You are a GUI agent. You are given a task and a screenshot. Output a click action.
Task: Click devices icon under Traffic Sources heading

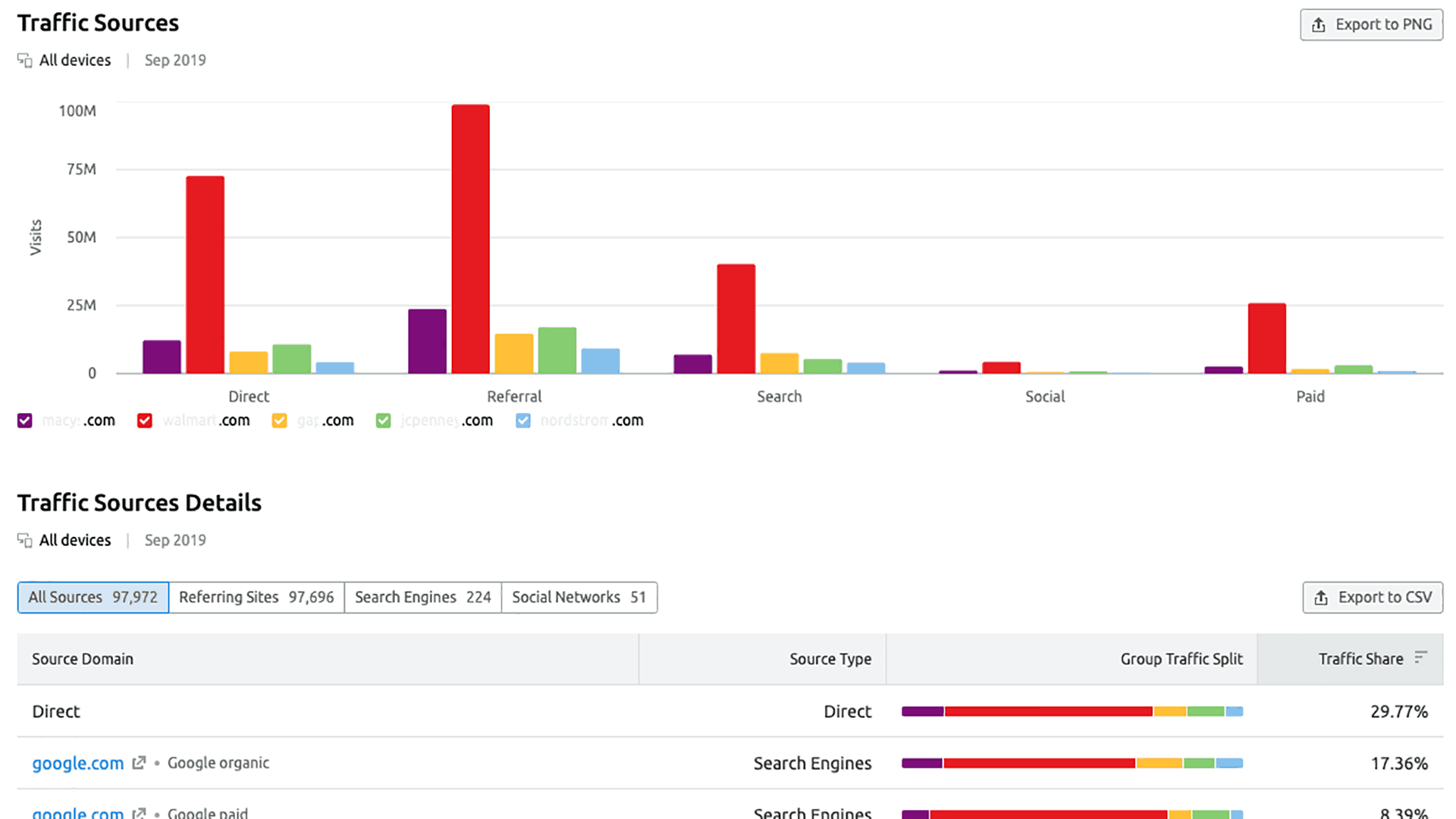pyautogui.click(x=25, y=61)
